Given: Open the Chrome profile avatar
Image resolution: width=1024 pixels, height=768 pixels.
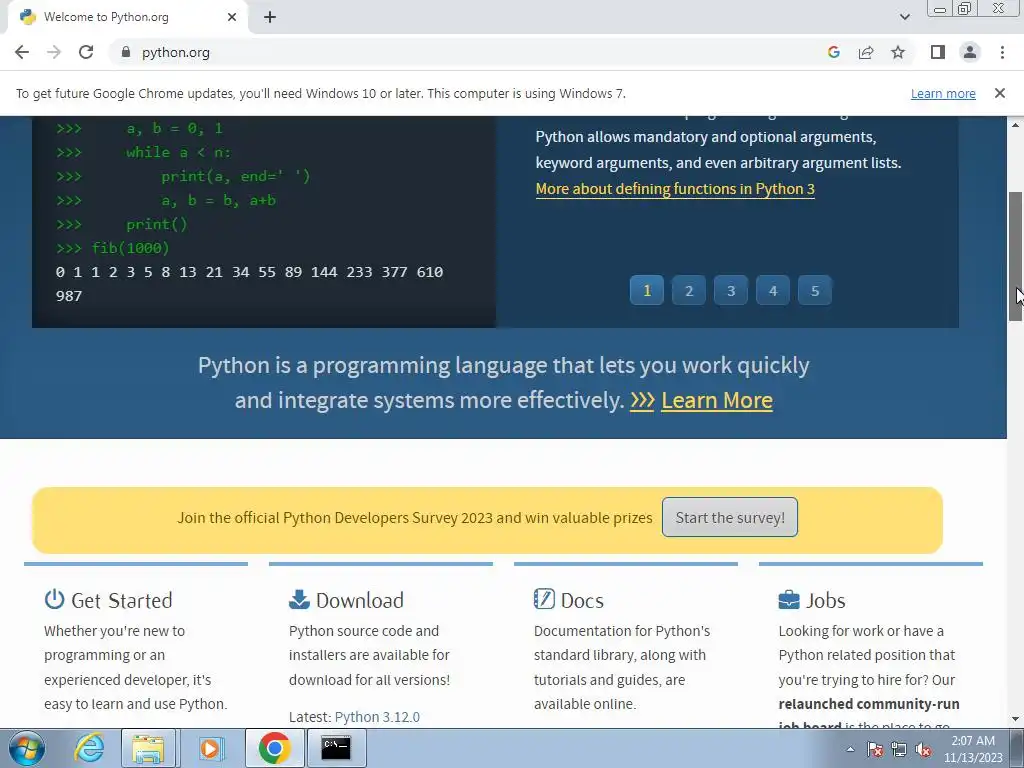Looking at the screenshot, I should tap(970, 52).
